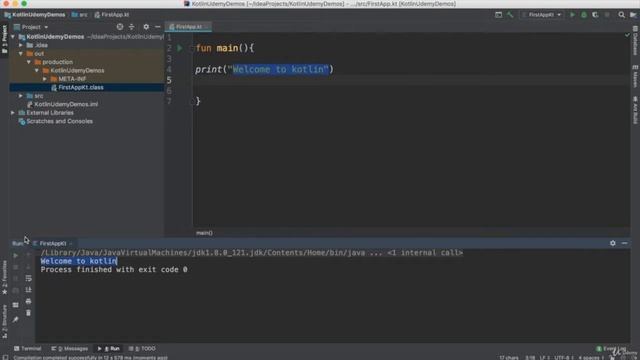Viewport: 640px width, 360px height.
Task: Click the run gutter arrow next to main
Action: (x=180, y=48)
